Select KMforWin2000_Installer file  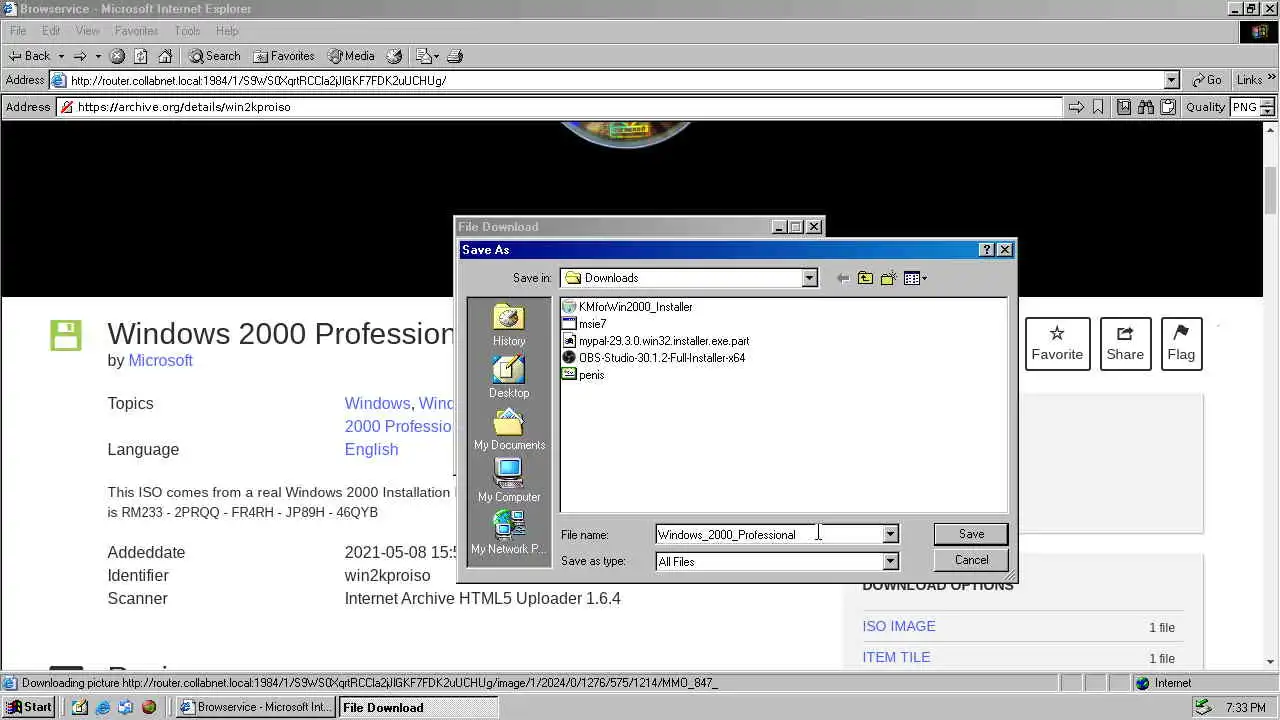pos(628,307)
